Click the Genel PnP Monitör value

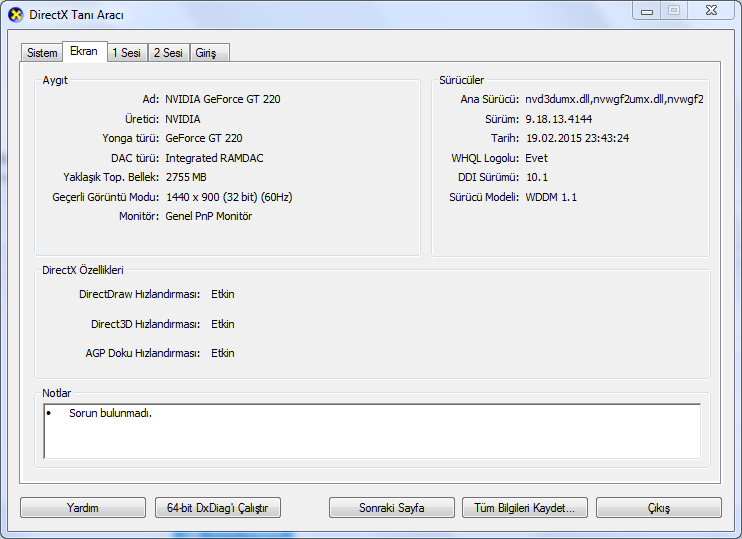coord(208,216)
